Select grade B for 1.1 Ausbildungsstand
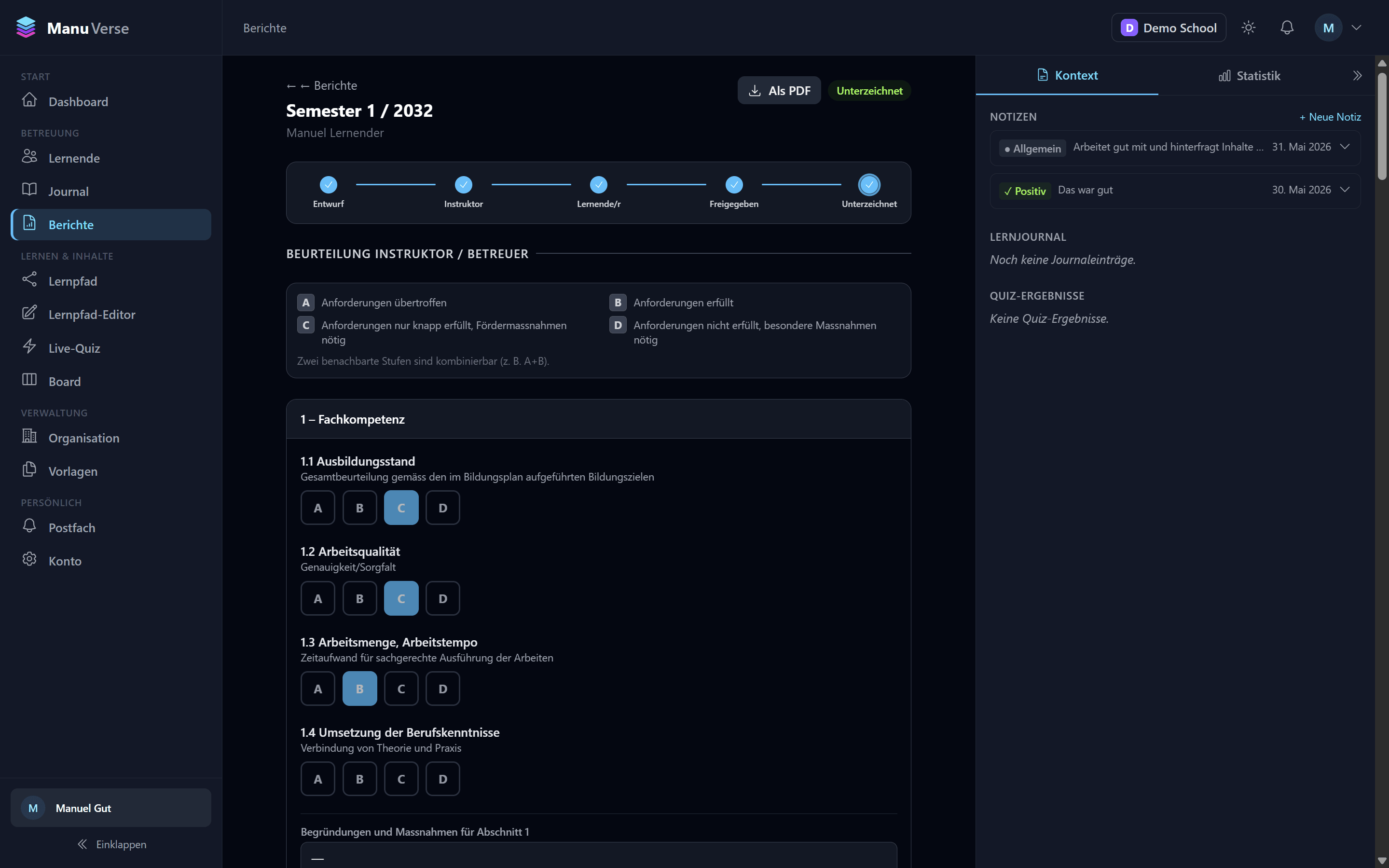This screenshot has width=1389, height=868. pyautogui.click(x=360, y=508)
